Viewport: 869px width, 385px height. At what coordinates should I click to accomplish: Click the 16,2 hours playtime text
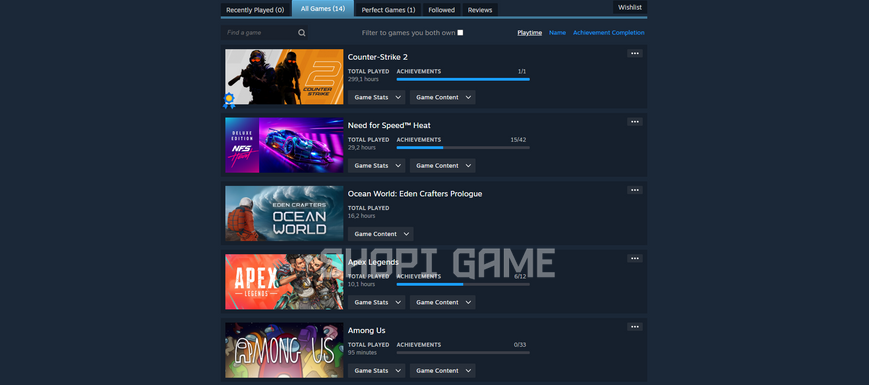(x=361, y=215)
